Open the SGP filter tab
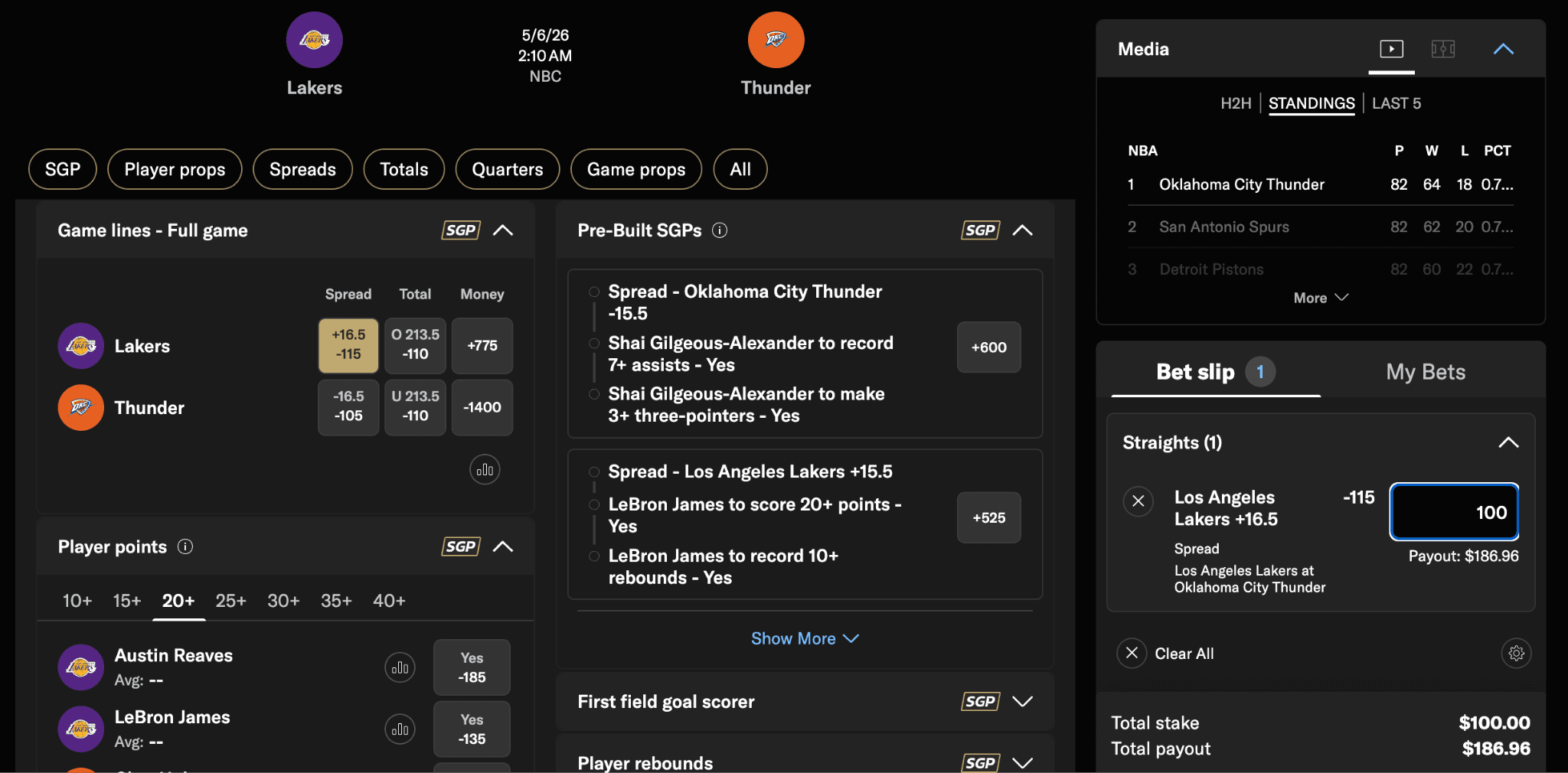1568x773 pixels. pos(63,169)
